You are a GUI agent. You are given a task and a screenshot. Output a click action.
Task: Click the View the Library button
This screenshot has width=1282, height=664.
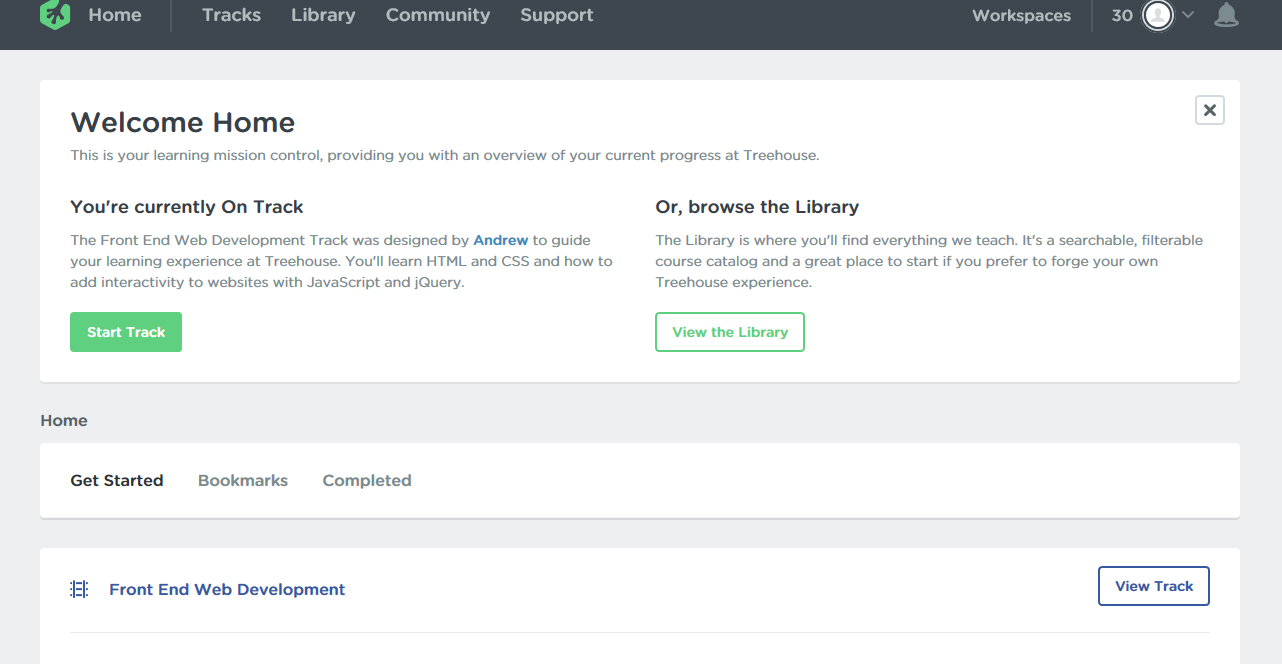(730, 332)
